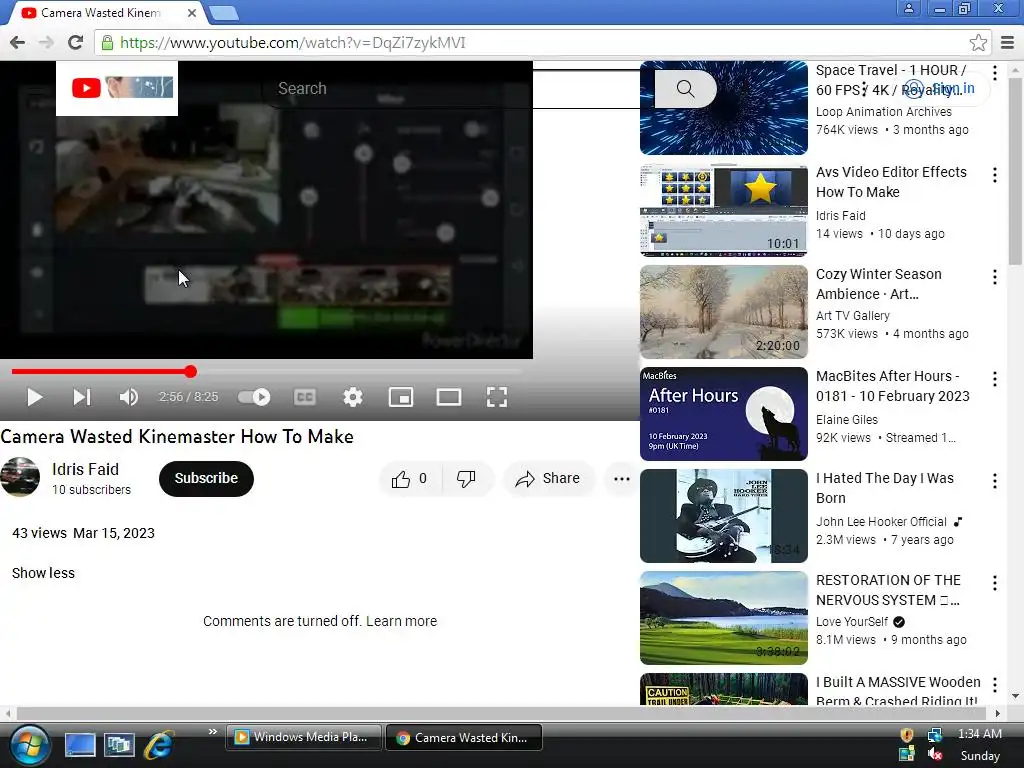This screenshot has height=768, width=1024.
Task: Open options menu for John Lee Hooker video
Action: (995, 481)
